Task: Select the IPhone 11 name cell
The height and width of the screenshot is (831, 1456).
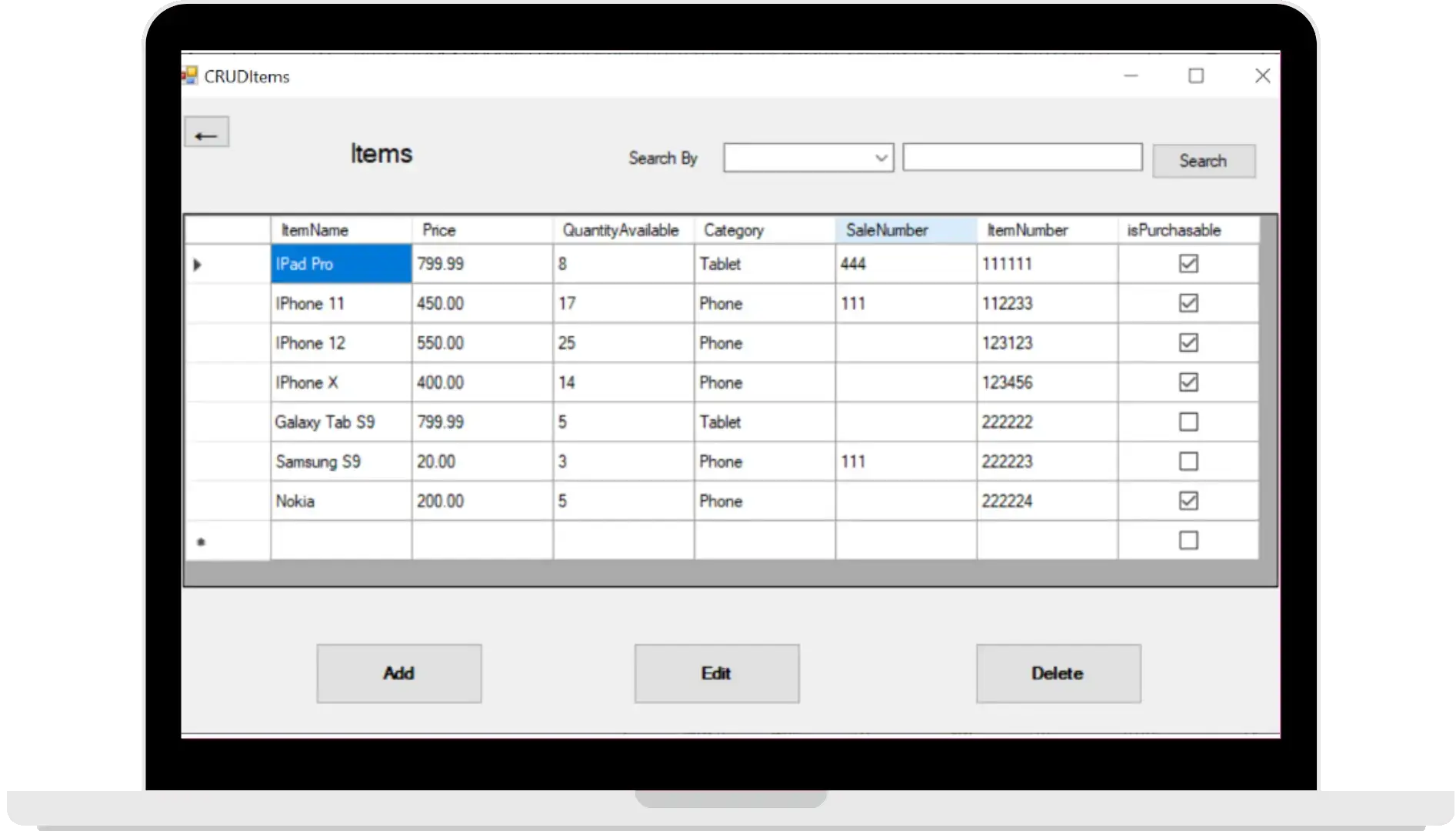Action: (342, 303)
